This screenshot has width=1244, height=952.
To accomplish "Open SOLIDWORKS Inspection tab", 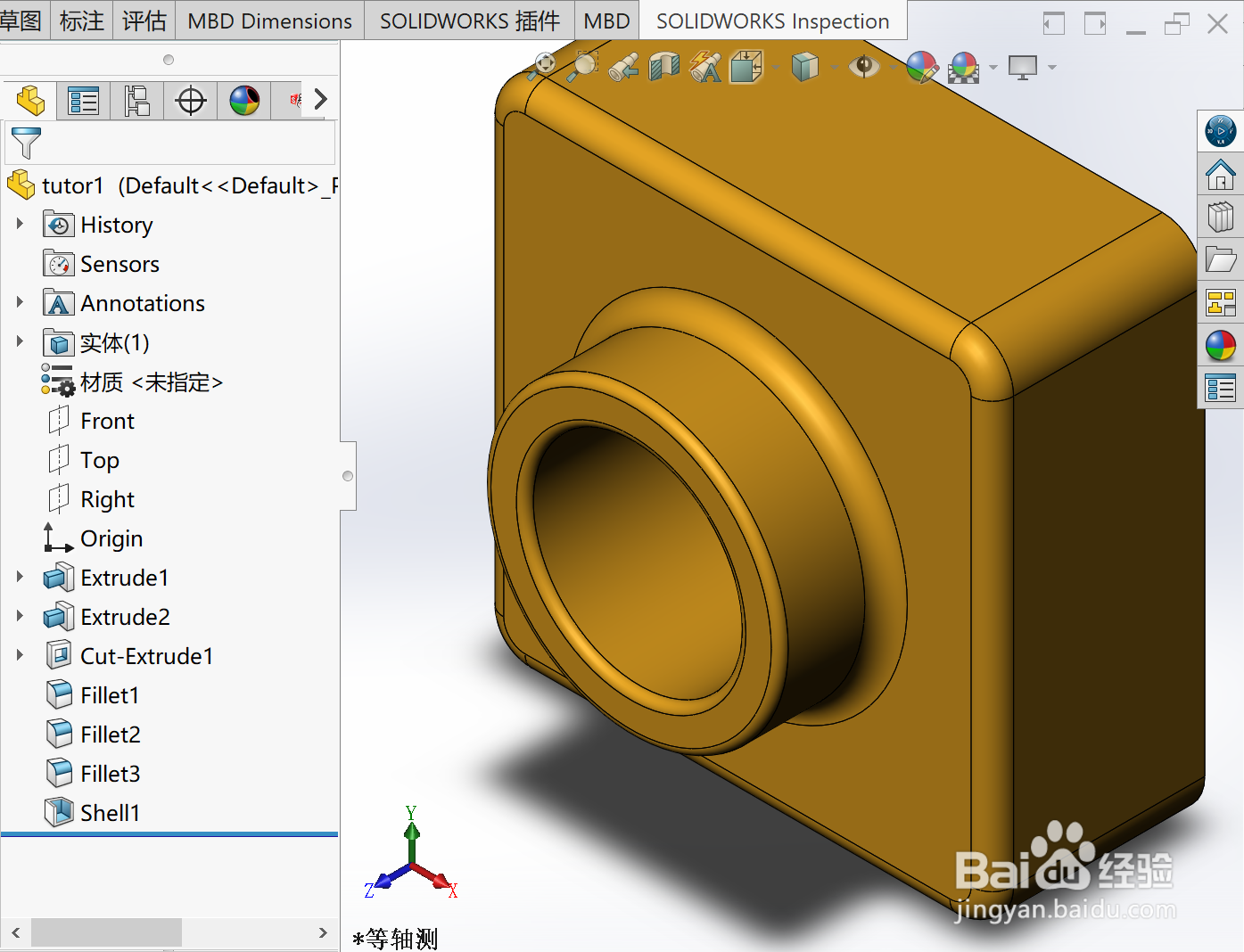I will [x=773, y=21].
